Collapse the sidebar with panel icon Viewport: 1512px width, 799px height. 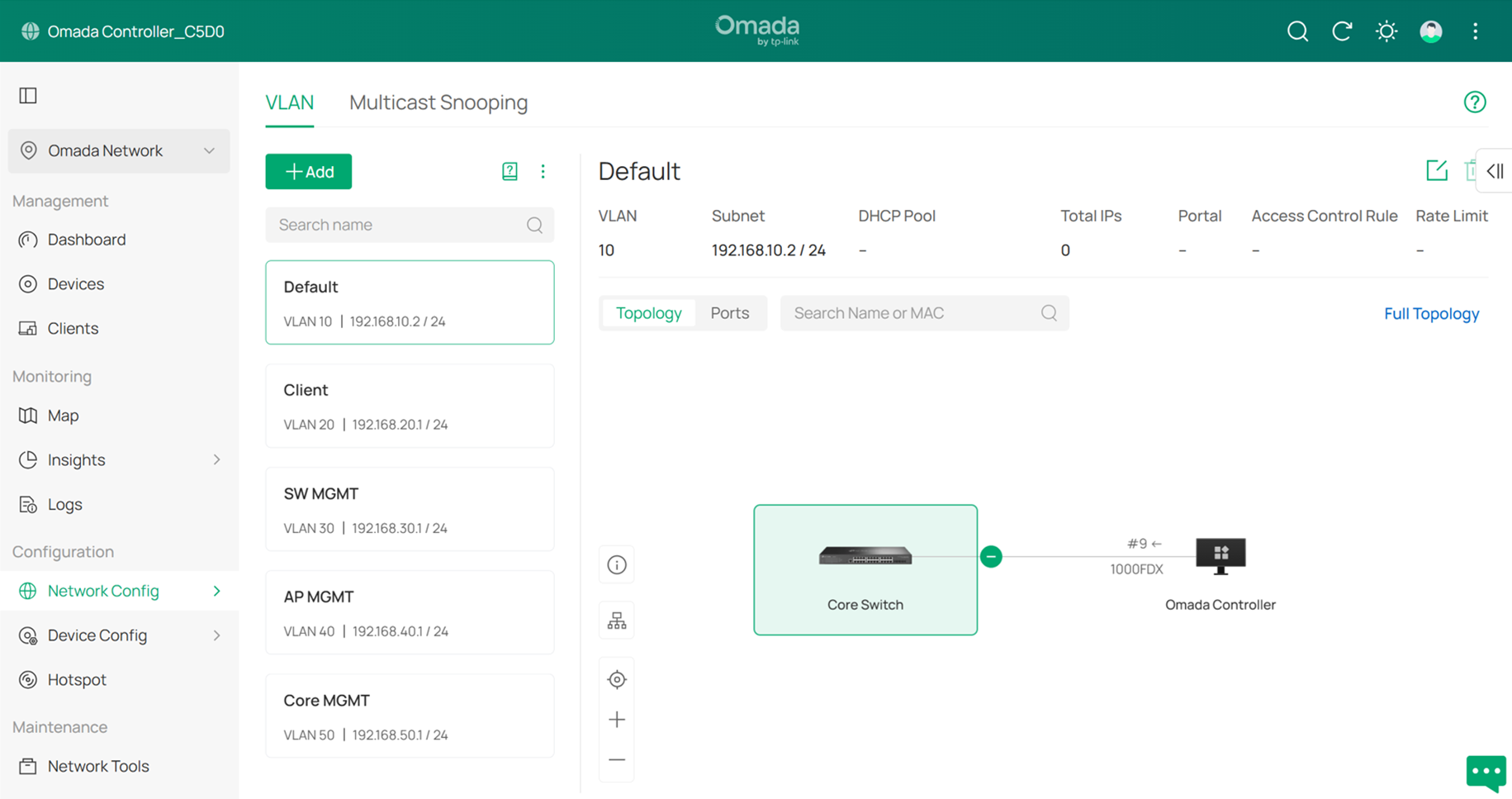[28, 96]
